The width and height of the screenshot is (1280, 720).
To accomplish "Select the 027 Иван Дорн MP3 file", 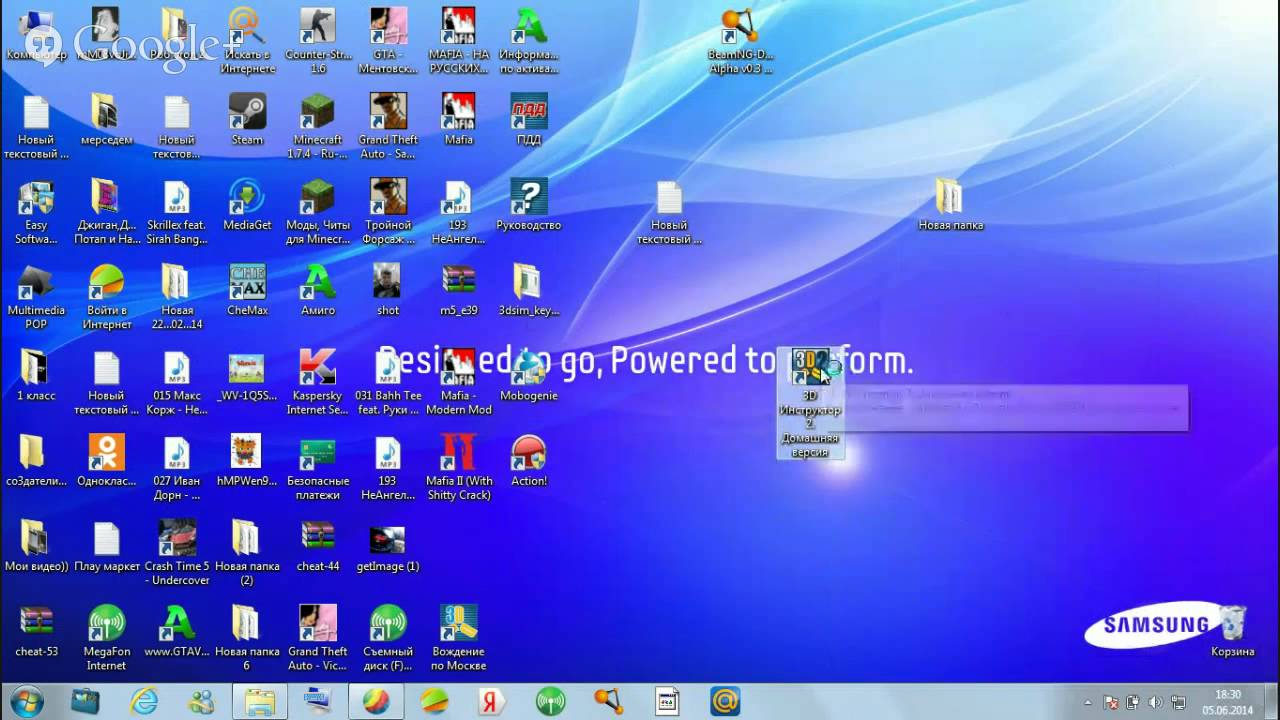I will 177,467.
